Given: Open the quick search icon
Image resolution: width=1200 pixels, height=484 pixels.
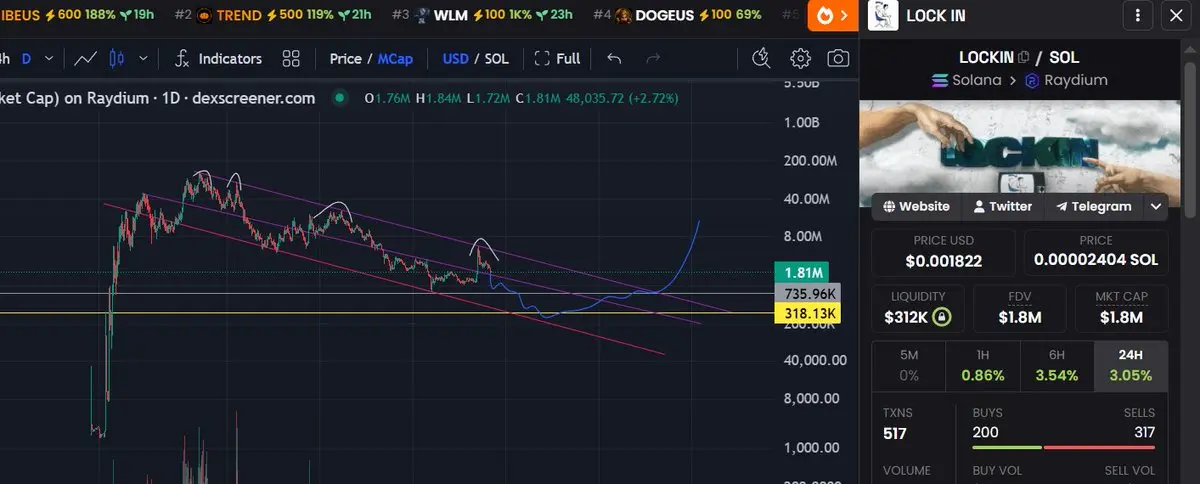Looking at the screenshot, I should click(x=761, y=58).
